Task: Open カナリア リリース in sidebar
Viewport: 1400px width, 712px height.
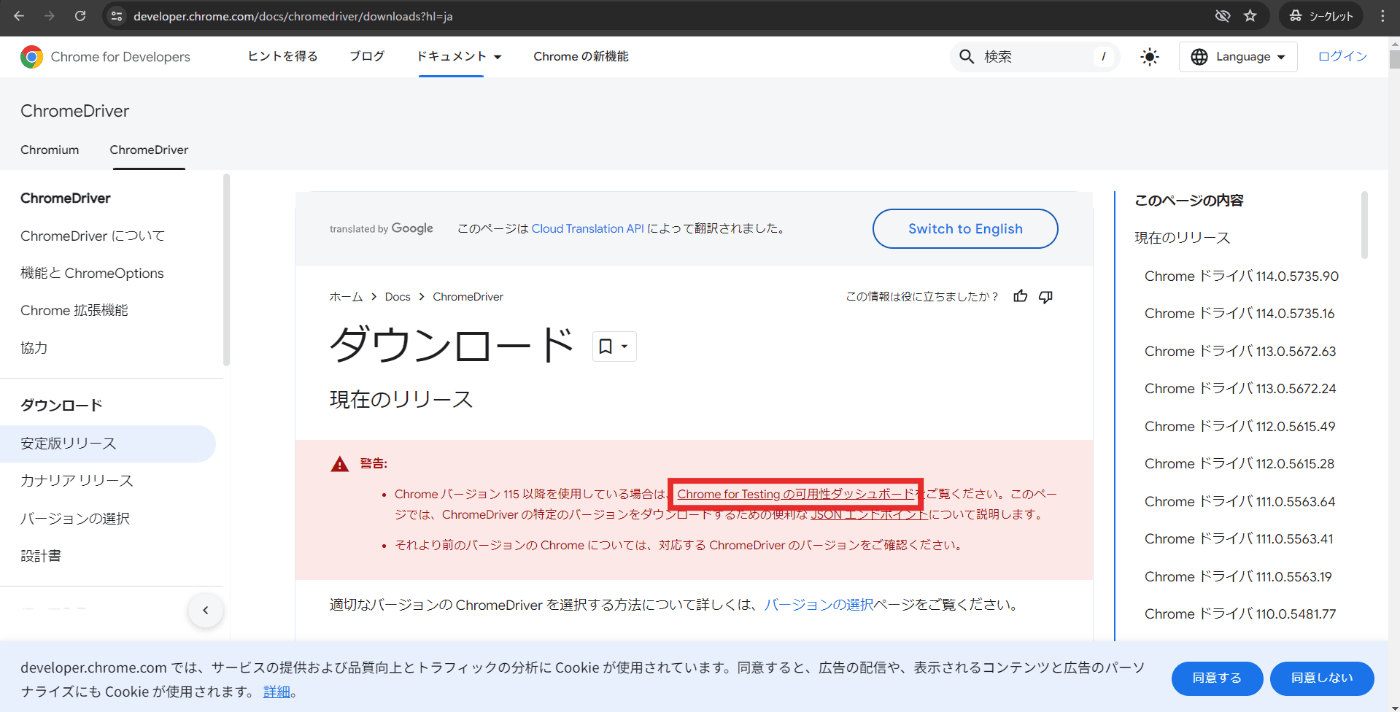Action: (x=77, y=481)
